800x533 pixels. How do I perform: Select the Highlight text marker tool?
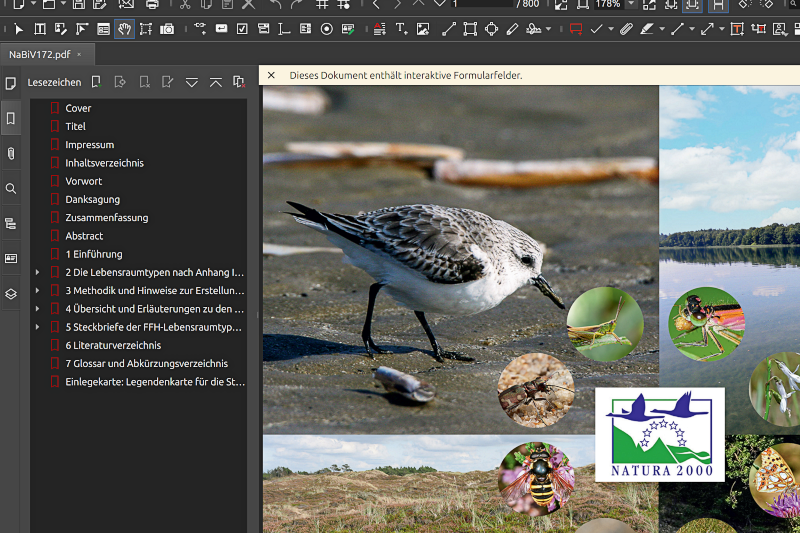coord(647,29)
